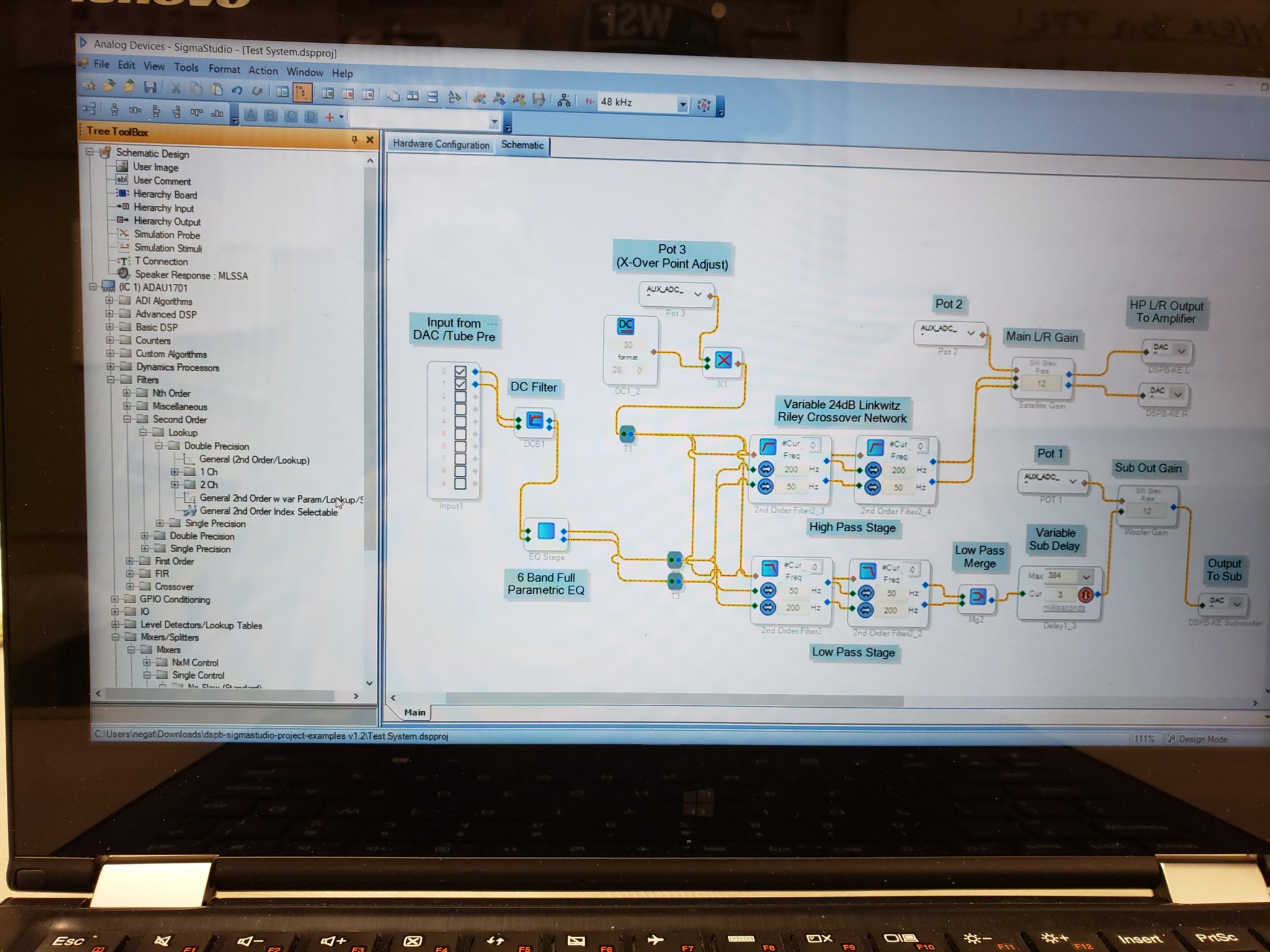Click the highlighted tree view toolbar icon
The width and height of the screenshot is (1270, 952).
[x=302, y=93]
